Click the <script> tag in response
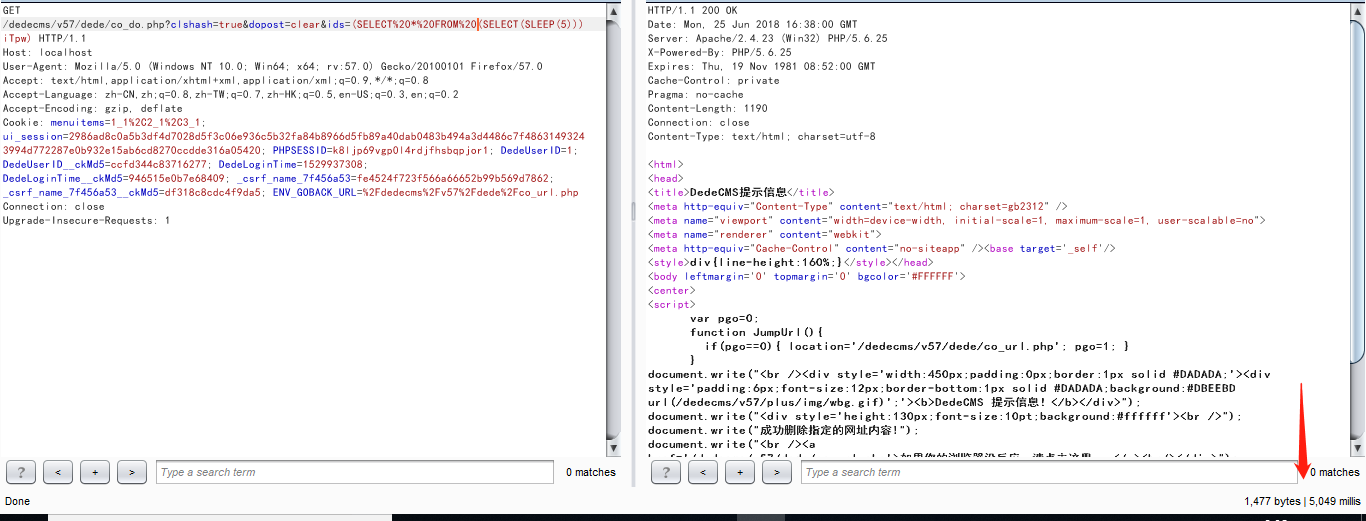Viewport: 1366px width, 521px height. point(672,304)
